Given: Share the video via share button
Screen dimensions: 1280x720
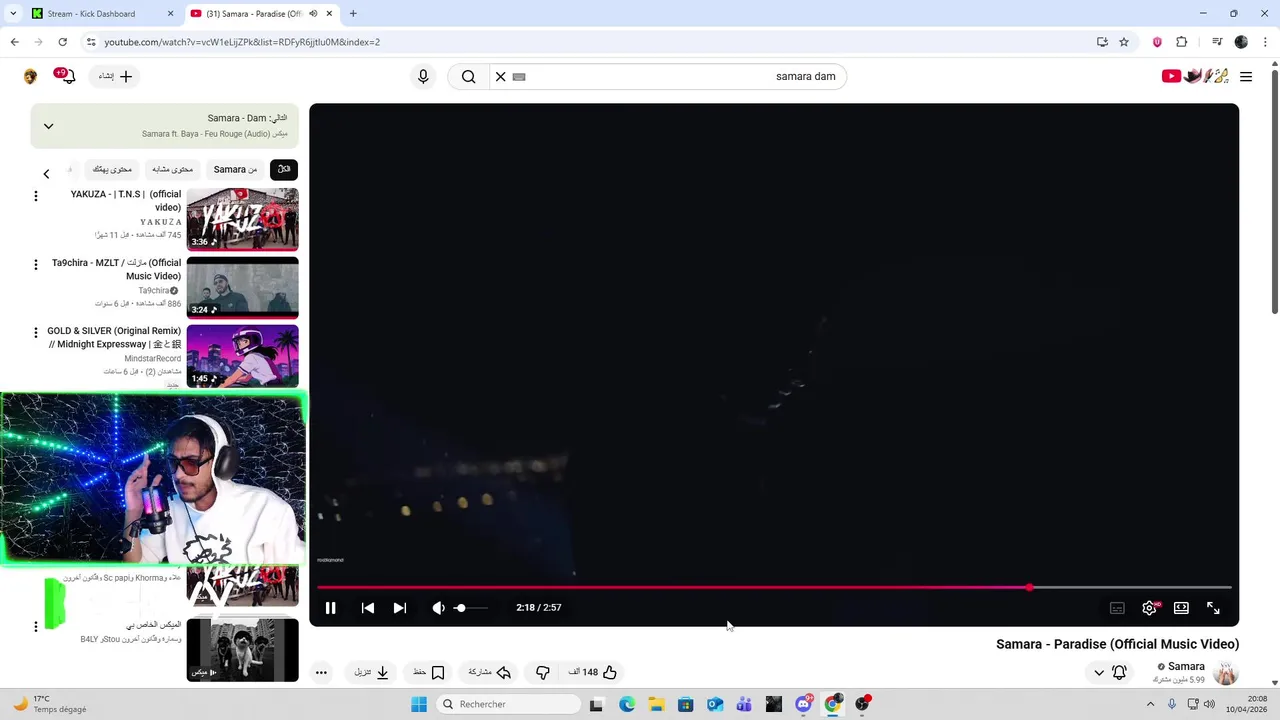Looking at the screenshot, I should coord(490,672).
